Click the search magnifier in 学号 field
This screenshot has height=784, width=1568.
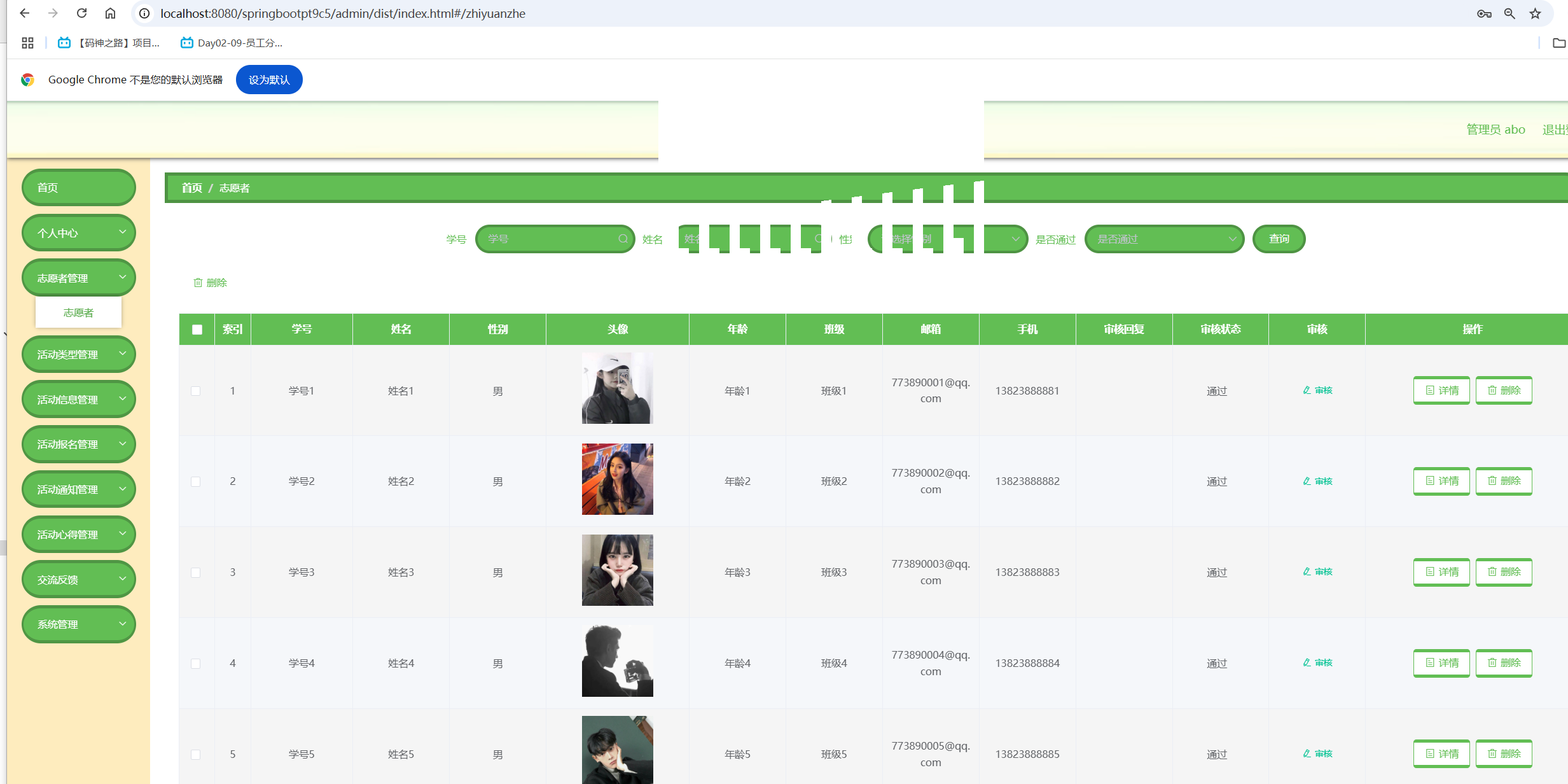pos(623,239)
